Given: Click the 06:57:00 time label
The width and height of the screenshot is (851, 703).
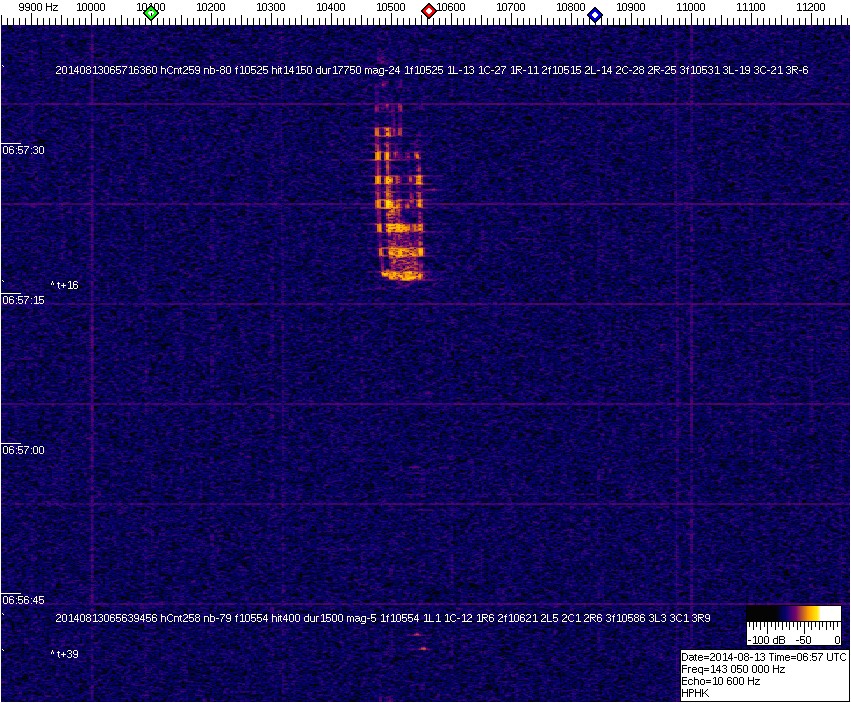Looking at the screenshot, I should [23, 450].
